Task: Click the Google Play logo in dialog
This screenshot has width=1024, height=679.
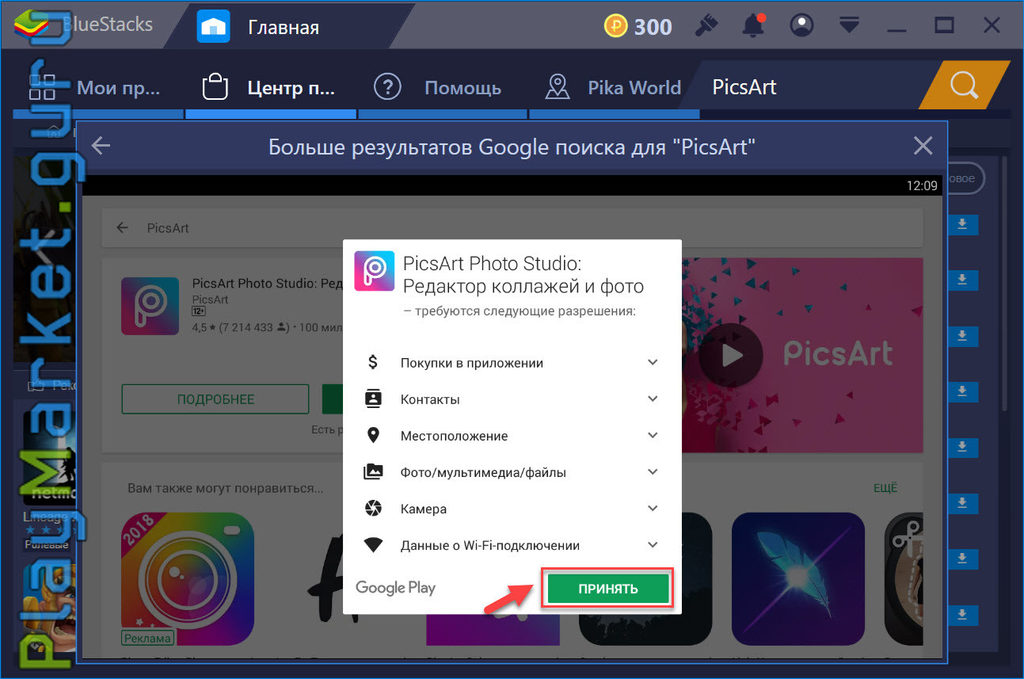Action: coord(395,588)
